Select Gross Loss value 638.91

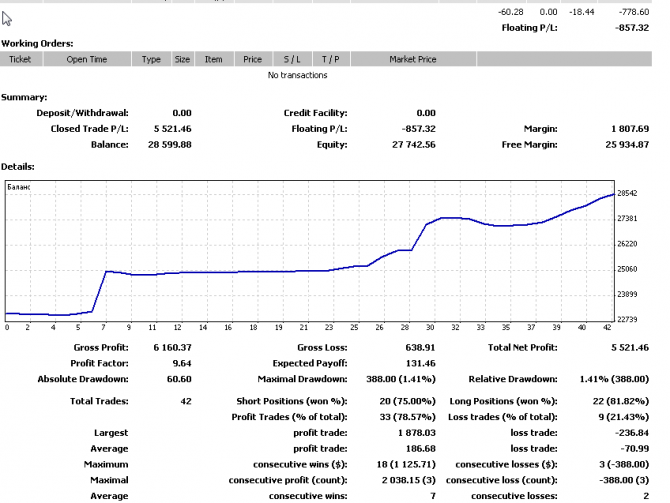420,348
